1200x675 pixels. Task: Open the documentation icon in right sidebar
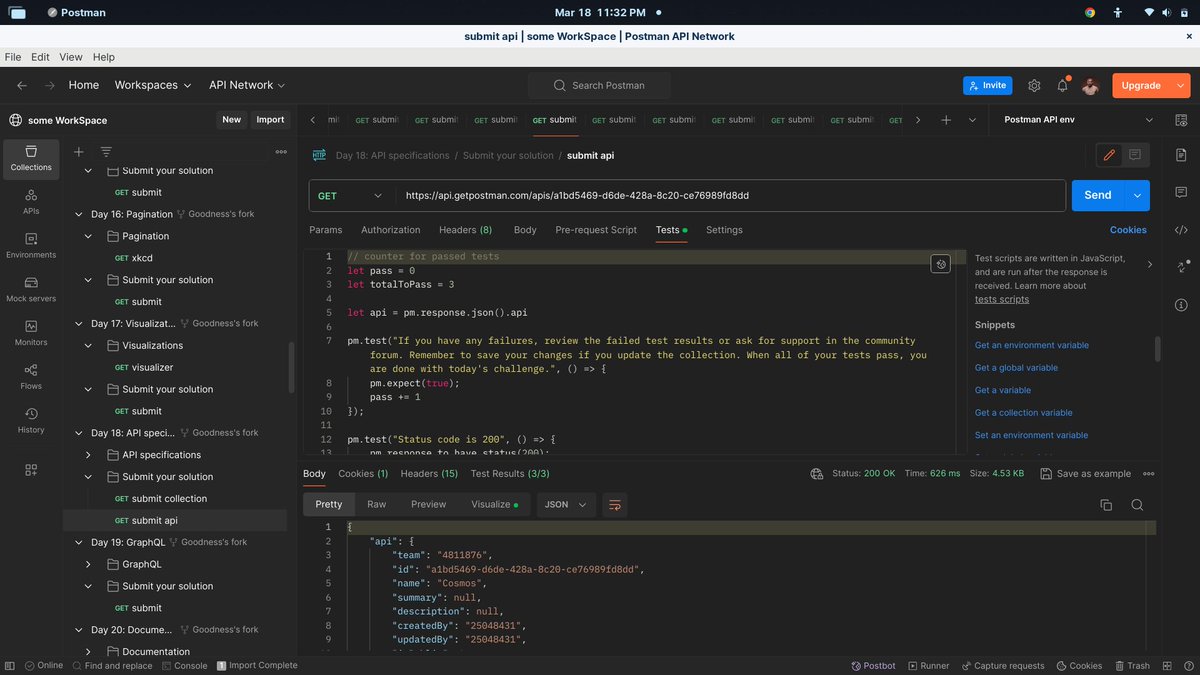[x=1181, y=155]
